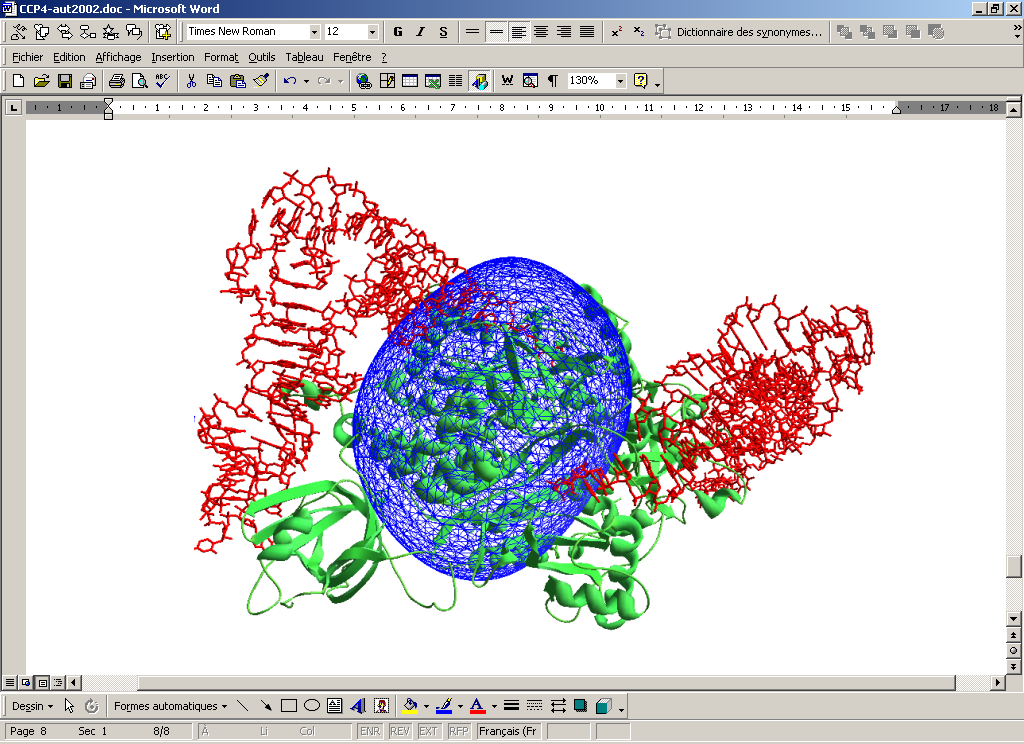Select the Rectangle shape tool
Image resolution: width=1024 pixels, height=744 pixels.
coord(289,706)
